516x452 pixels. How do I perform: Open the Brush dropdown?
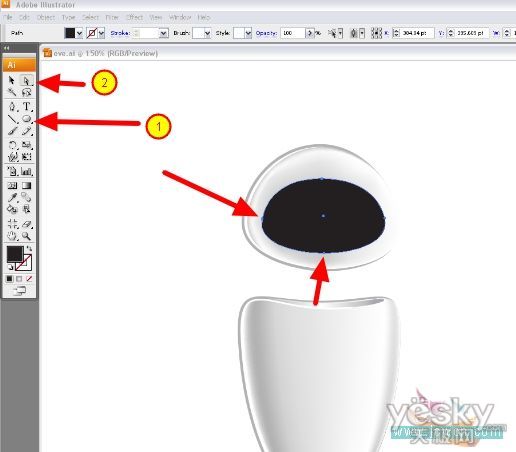[x=207, y=33]
